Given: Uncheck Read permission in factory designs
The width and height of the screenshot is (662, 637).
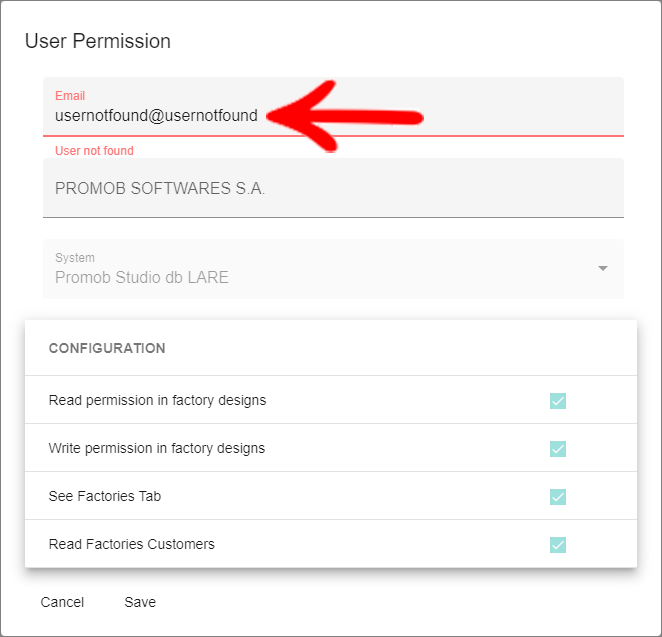Looking at the screenshot, I should (558, 401).
